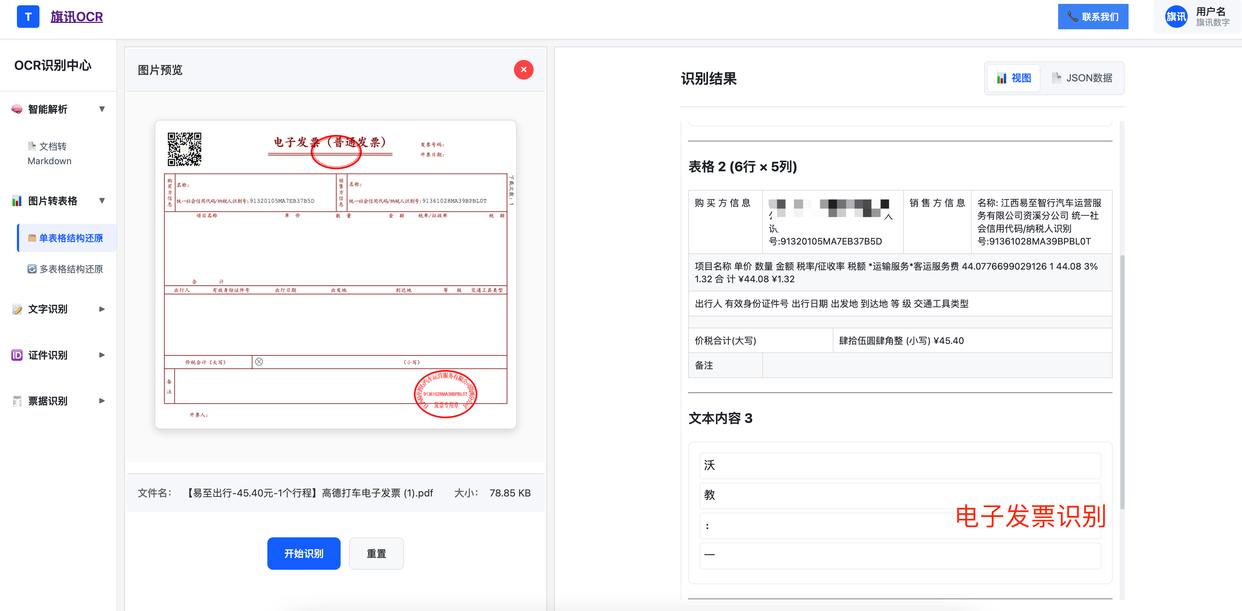Click the OCR识别中心 sidebar title
This screenshot has height=611, width=1242.
[53, 65]
